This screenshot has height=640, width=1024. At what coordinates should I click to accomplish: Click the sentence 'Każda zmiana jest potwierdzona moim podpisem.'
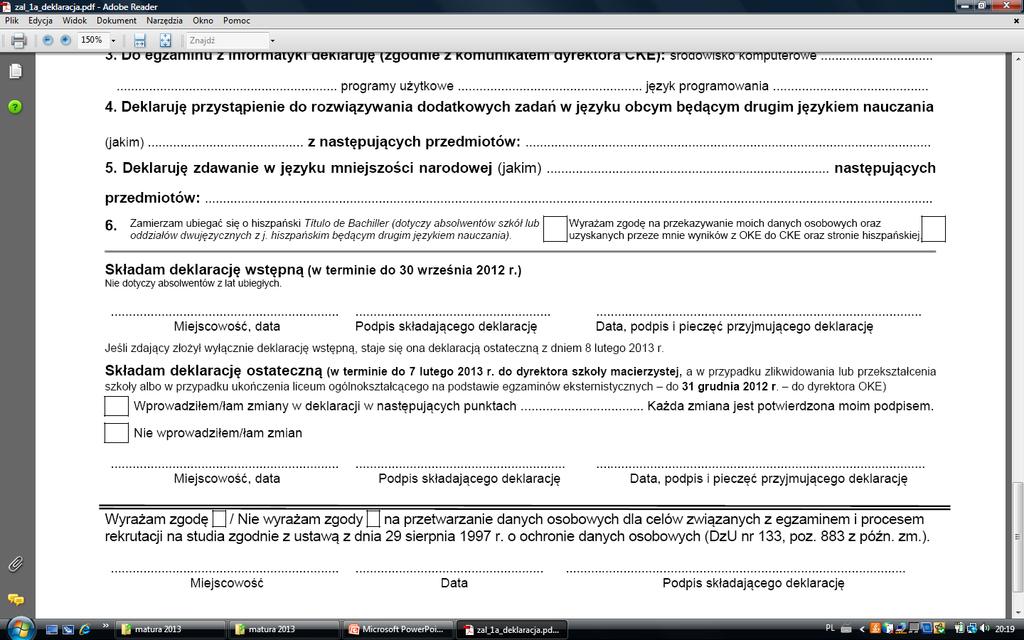click(790, 406)
